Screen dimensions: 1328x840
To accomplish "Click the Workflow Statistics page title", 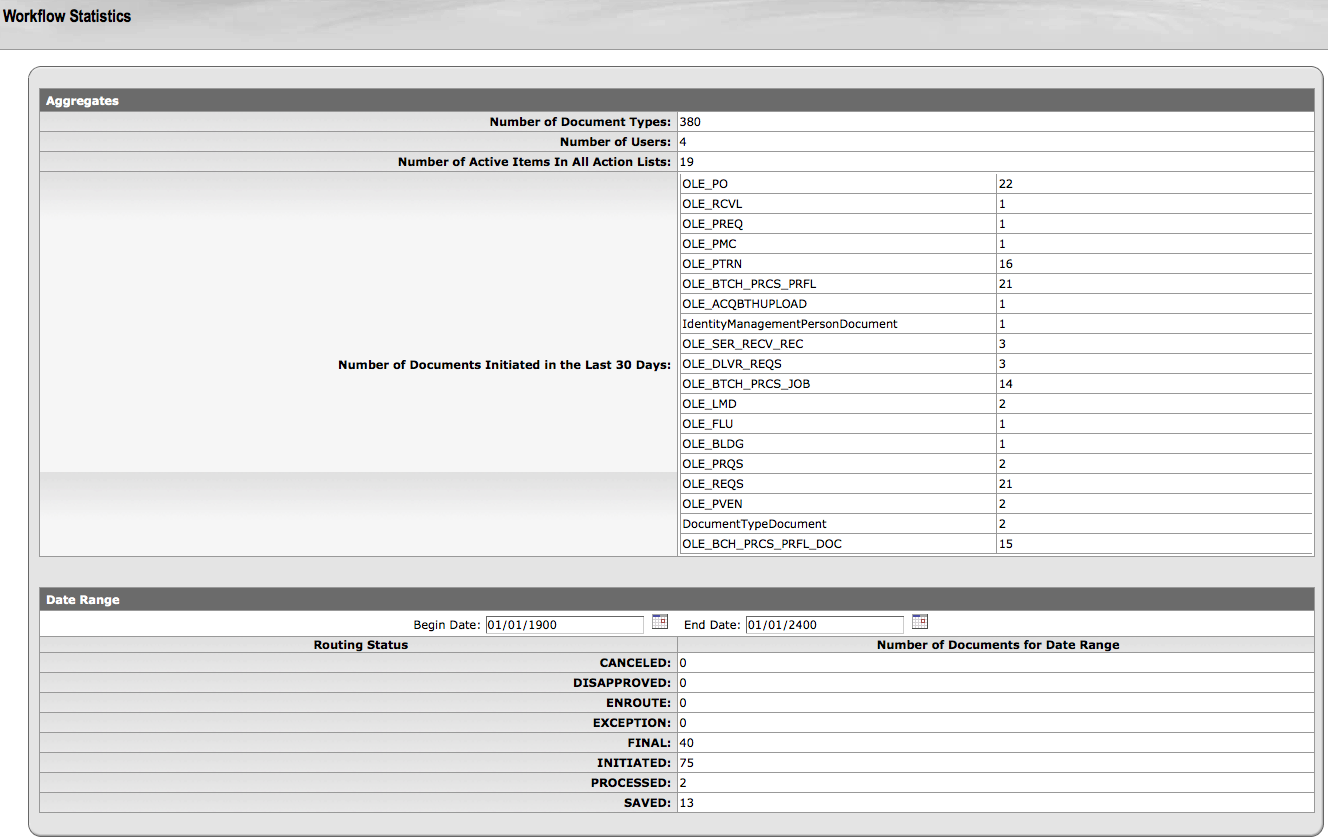I will point(67,16).
